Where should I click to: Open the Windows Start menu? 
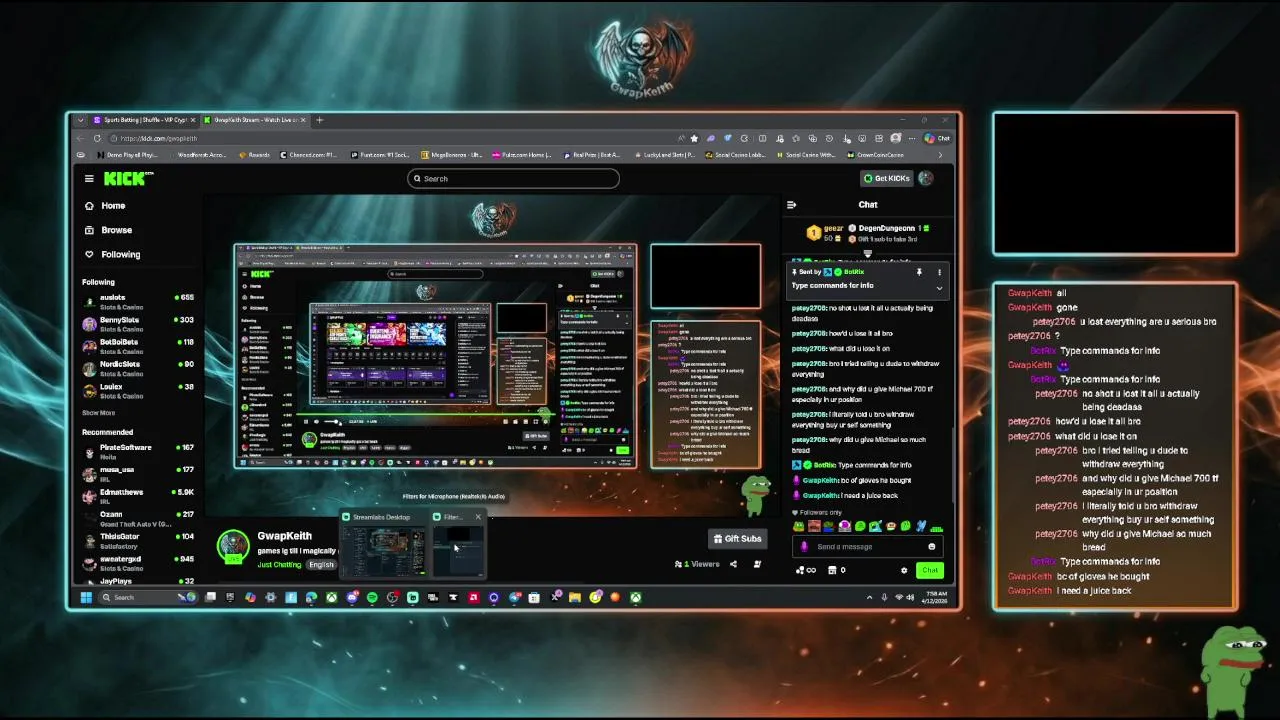tap(86, 598)
